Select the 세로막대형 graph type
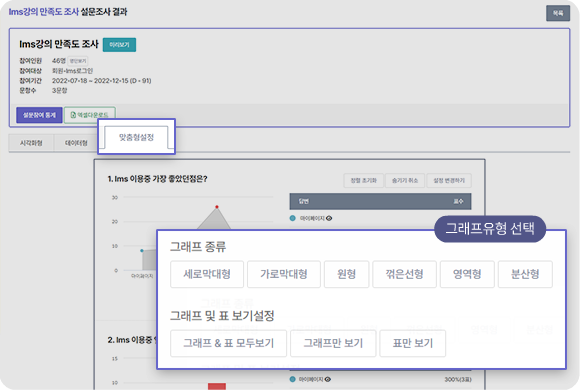Screen dimensions: 580x390 pyautogui.click(x=207, y=274)
